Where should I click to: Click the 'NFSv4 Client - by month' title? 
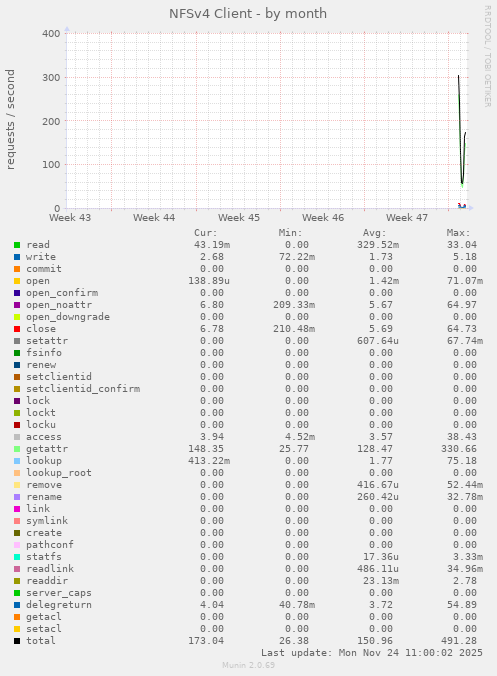point(248,14)
